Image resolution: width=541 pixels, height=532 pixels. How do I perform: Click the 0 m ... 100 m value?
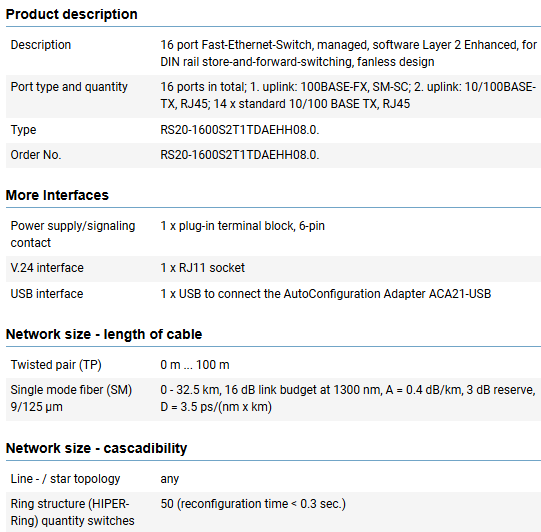tap(195, 365)
